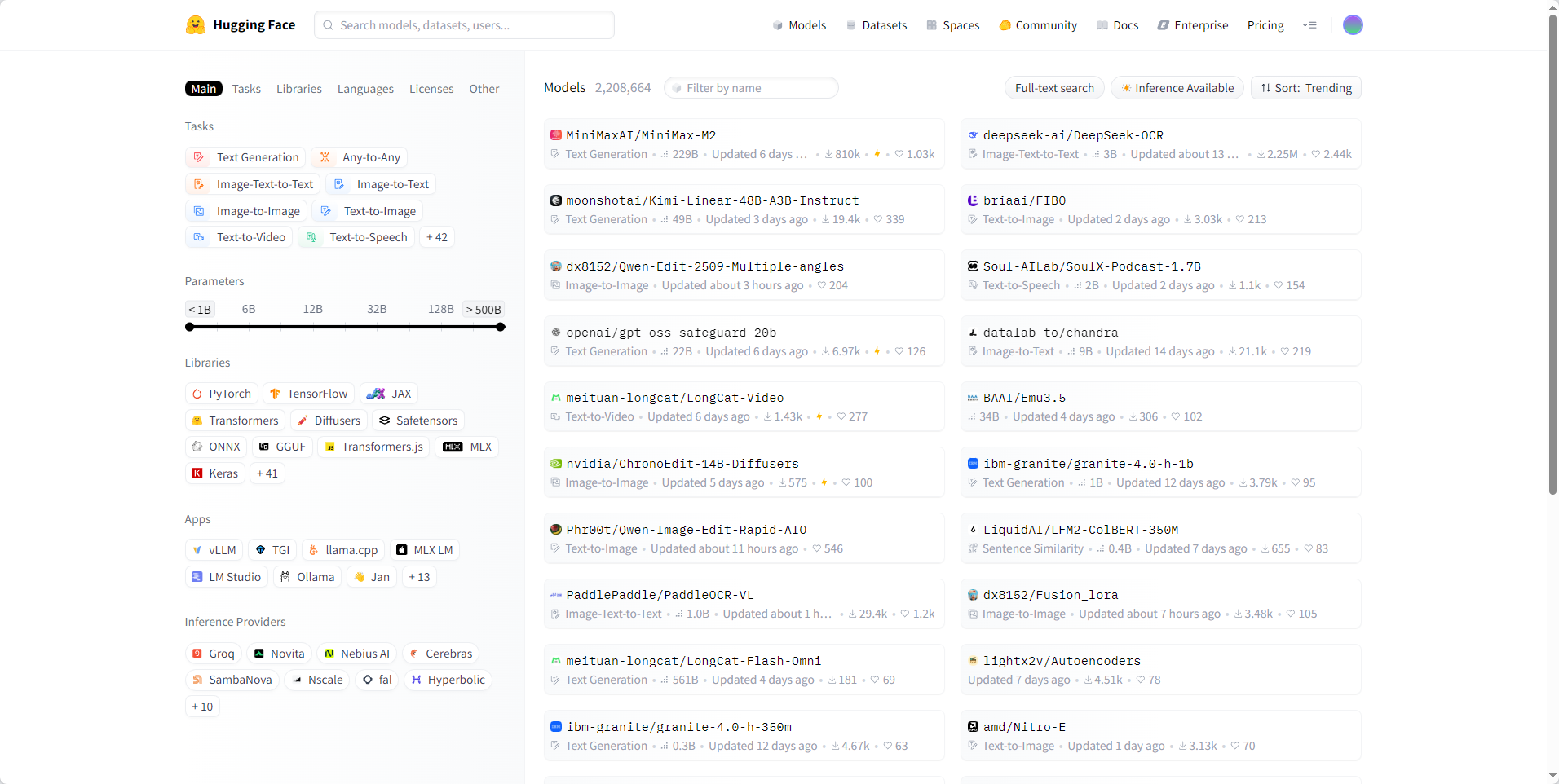Viewport: 1559px width, 784px height.
Task: Focus the Filter by name field
Action: pyautogui.click(x=751, y=88)
